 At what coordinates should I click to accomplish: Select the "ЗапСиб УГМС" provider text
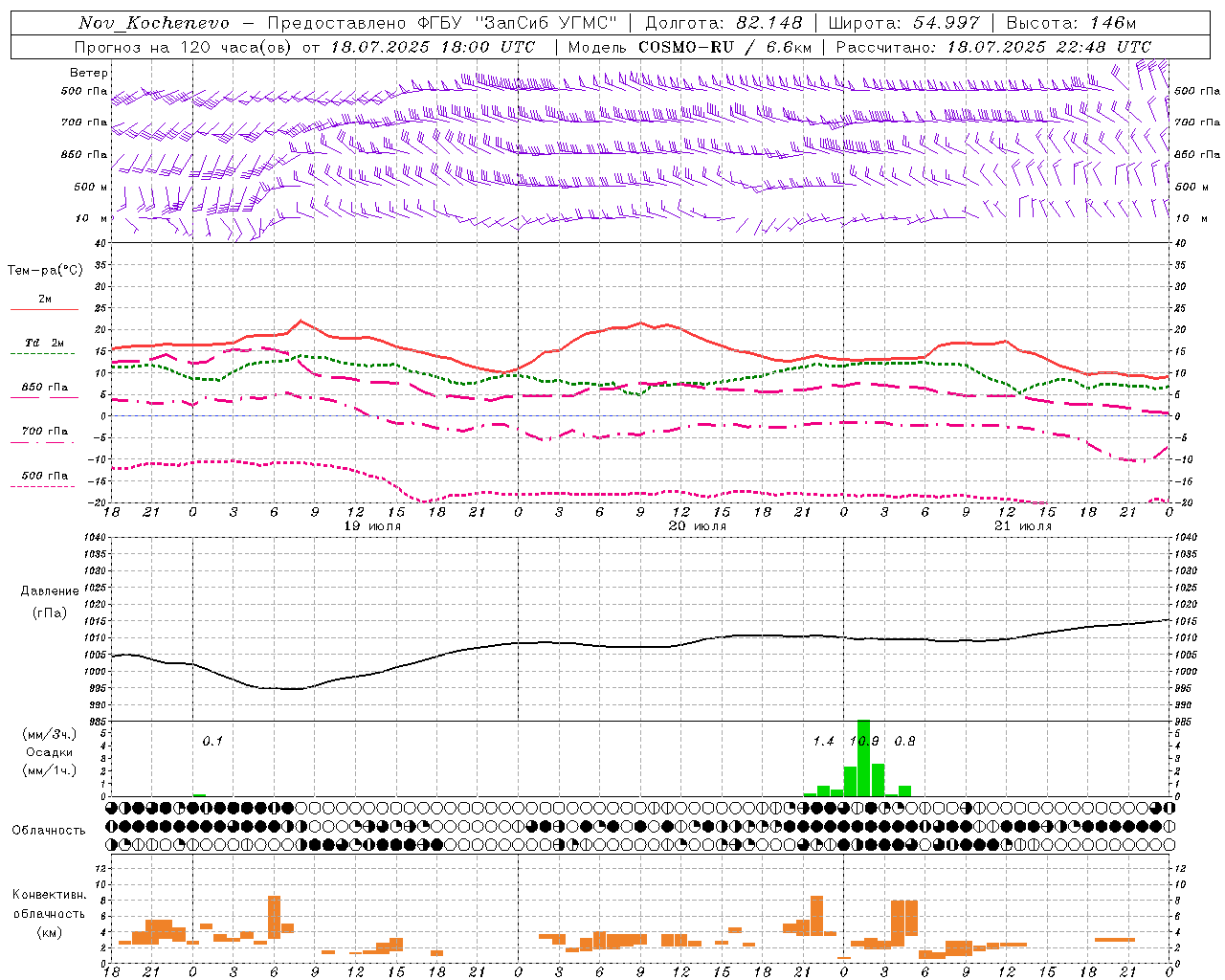click(x=546, y=23)
